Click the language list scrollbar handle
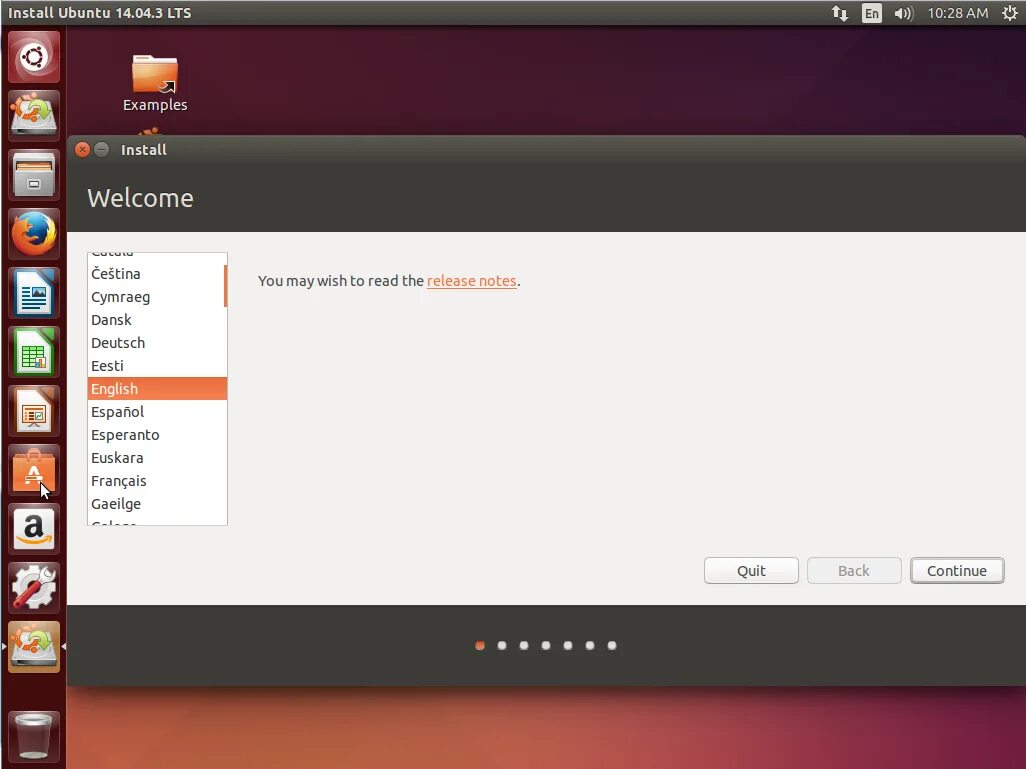Screen dimensions: 1026x769 pyautogui.click(x=225, y=285)
